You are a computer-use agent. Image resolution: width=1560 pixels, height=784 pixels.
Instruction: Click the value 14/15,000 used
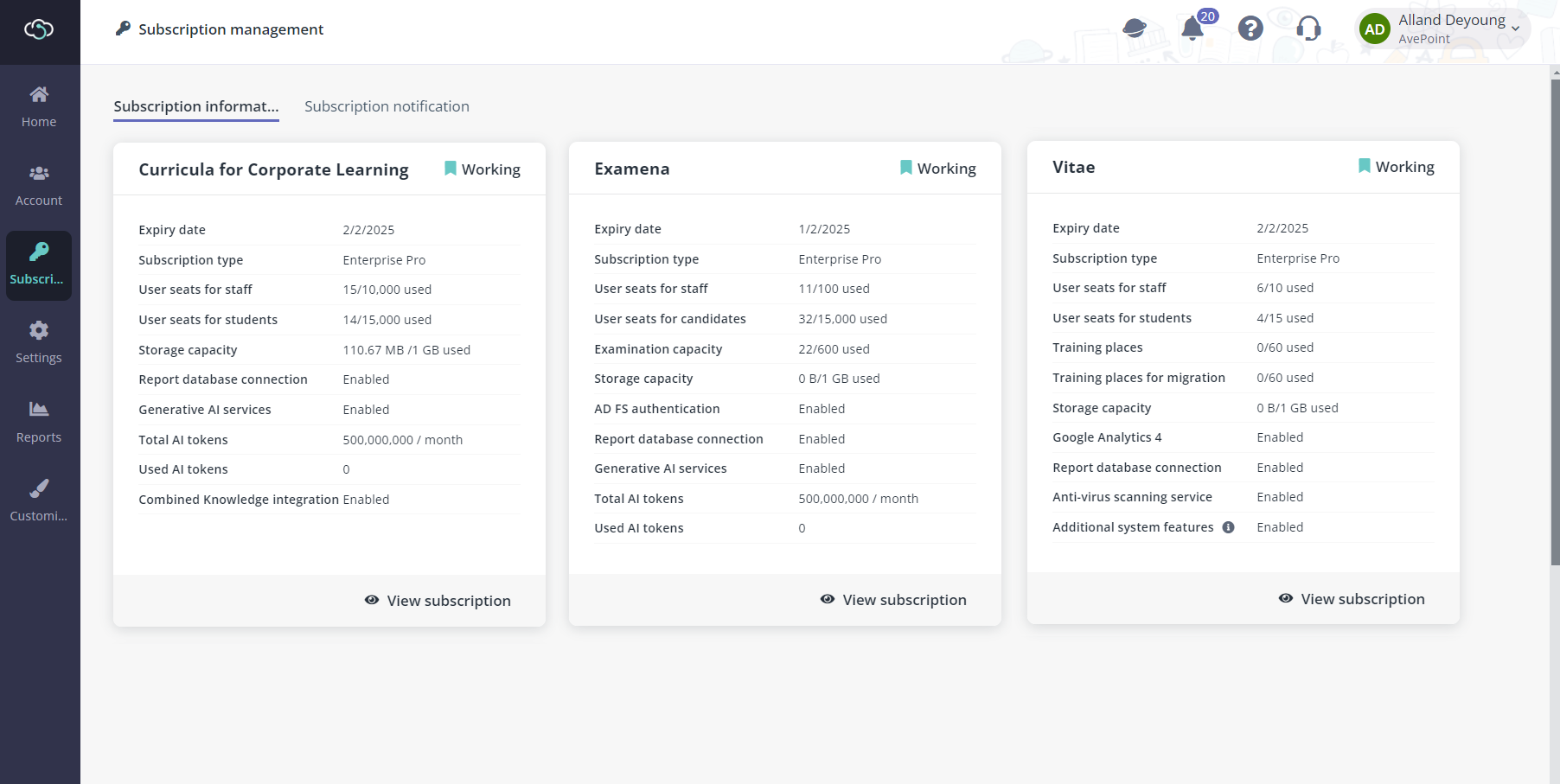387,320
